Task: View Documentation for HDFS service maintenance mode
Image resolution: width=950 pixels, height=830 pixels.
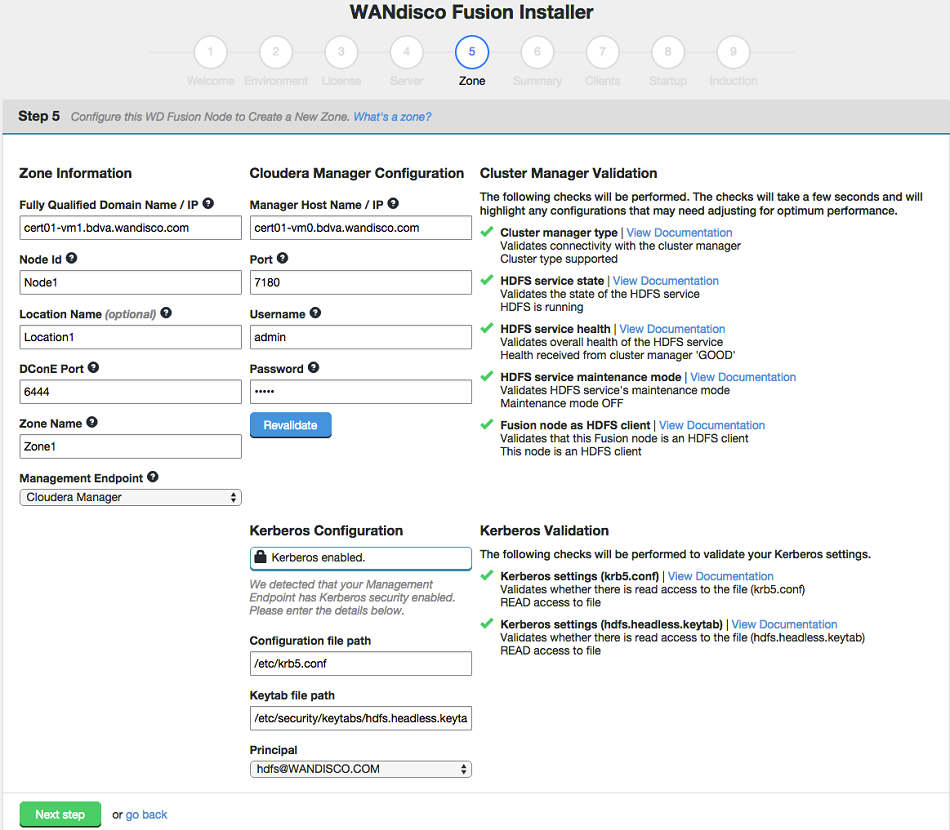Action: pyautogui.click(x=743, y=377)
